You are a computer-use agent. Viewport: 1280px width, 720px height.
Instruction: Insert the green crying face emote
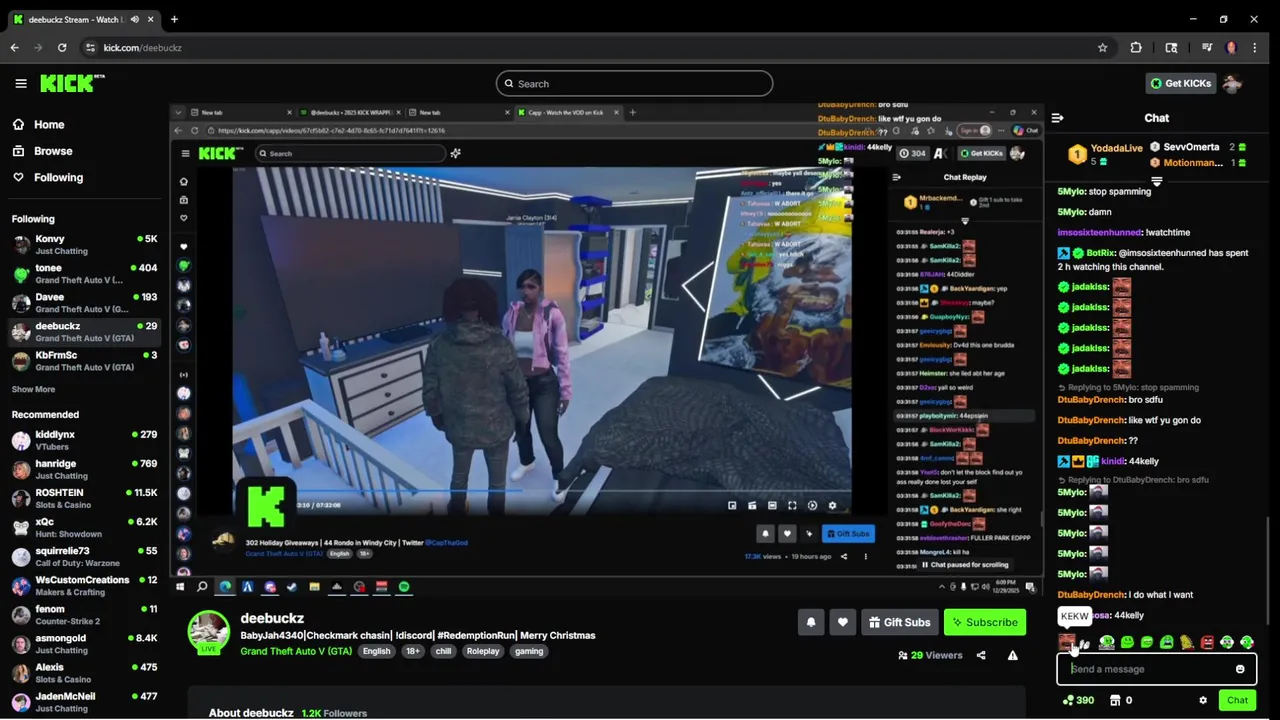click(1167, 642)
